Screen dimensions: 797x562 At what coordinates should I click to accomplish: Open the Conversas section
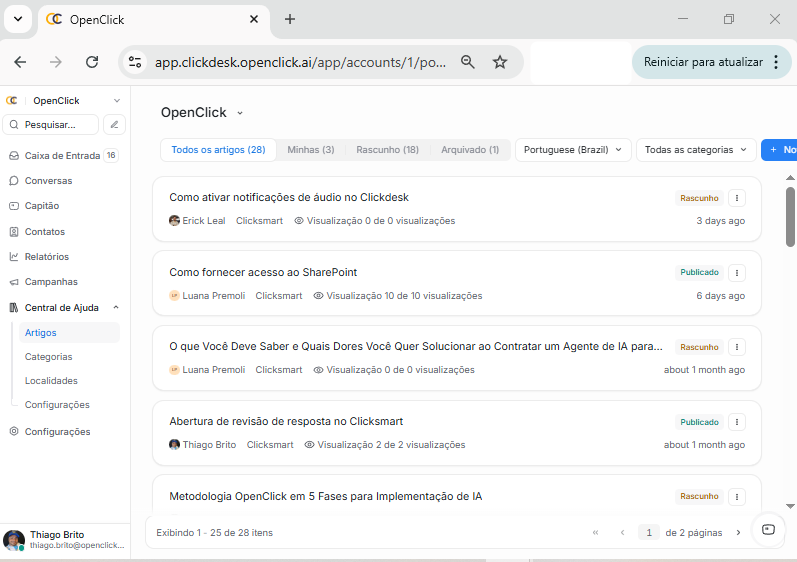pyautogui.click(x=48, y=181)
